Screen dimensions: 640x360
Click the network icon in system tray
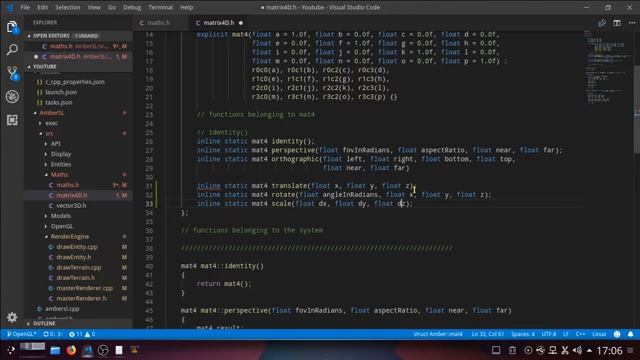pos(552,350)
